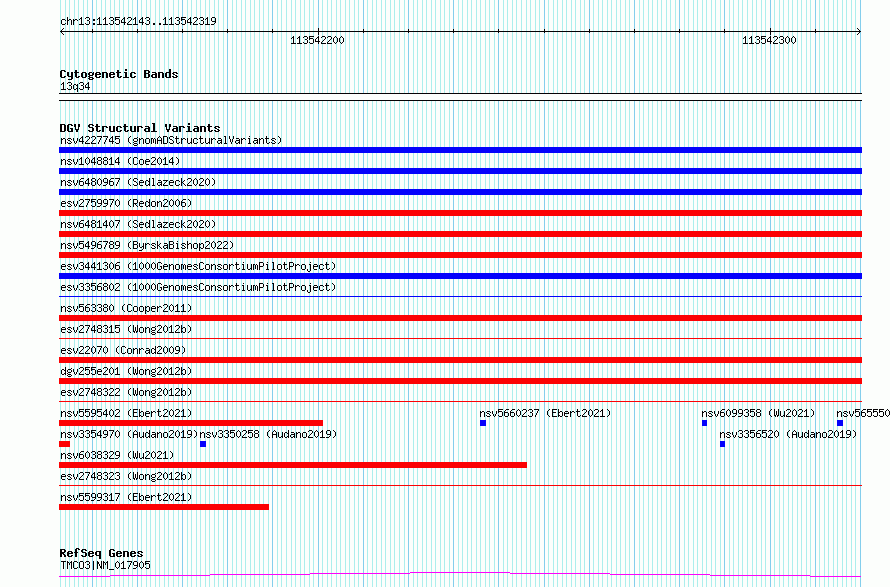This screenshot has height=587, width=890.
Task: Select the esv2748322 (Wong2012b) label
Action: point(126,392)
